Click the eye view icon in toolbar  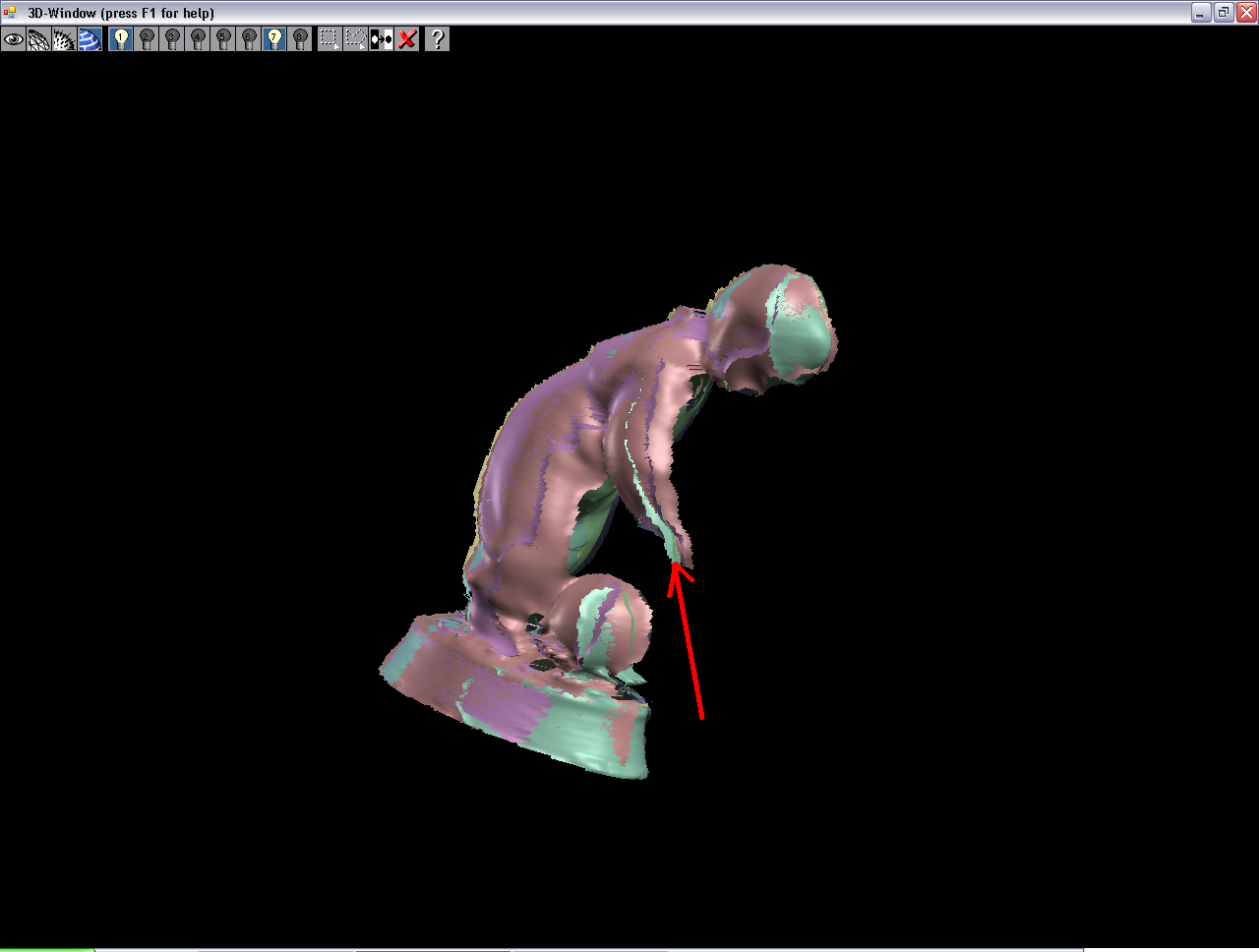point(13,39)
